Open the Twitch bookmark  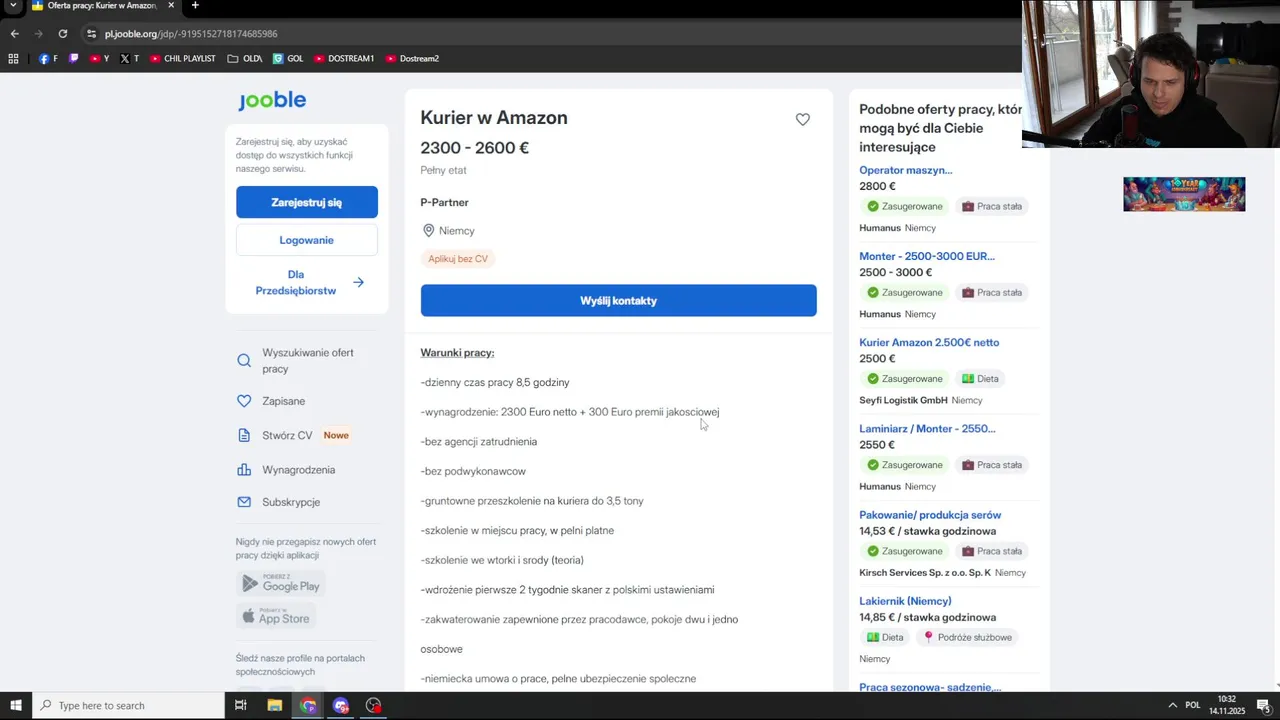[73, 59]
